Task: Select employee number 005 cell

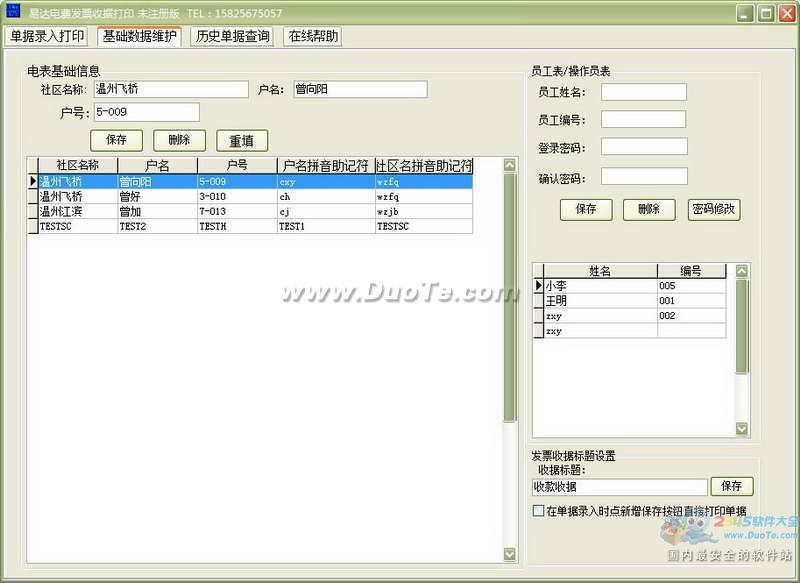Action: click(691, 286)
